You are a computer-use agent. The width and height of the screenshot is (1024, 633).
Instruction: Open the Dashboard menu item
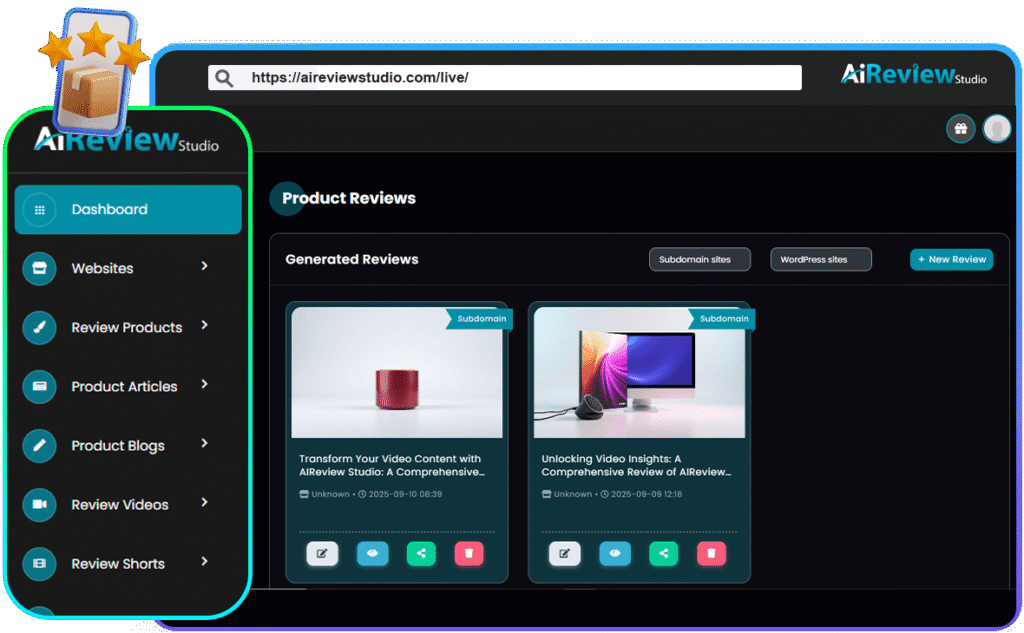tap(128, 210)
